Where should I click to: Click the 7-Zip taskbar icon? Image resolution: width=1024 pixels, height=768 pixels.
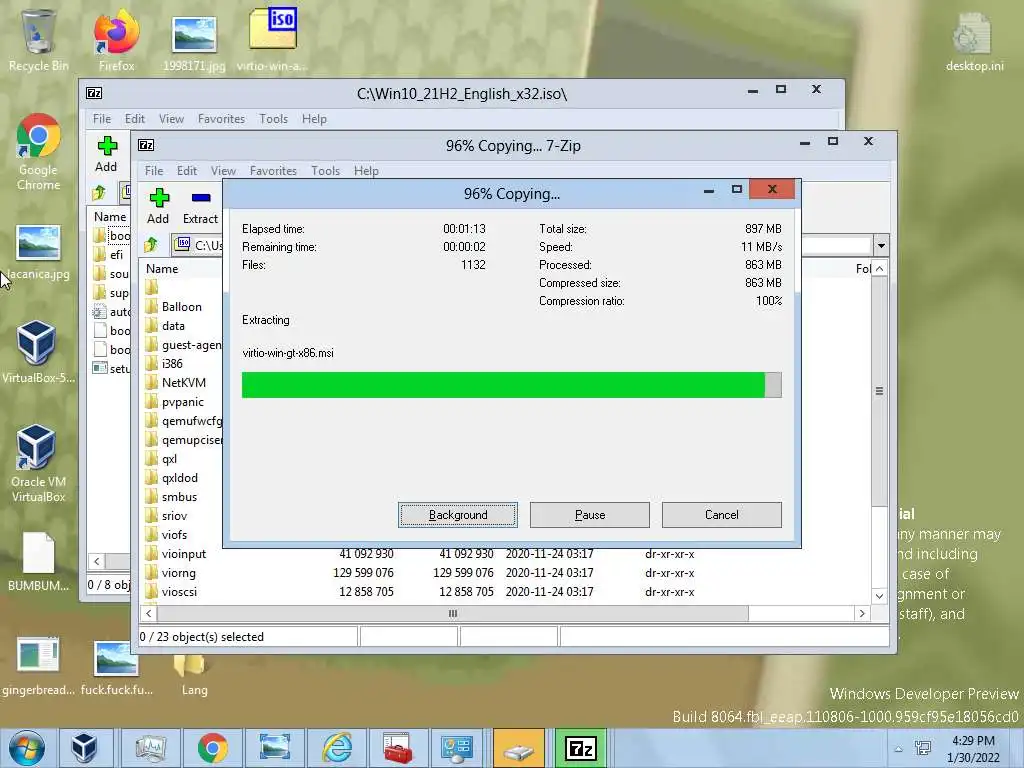581,748
